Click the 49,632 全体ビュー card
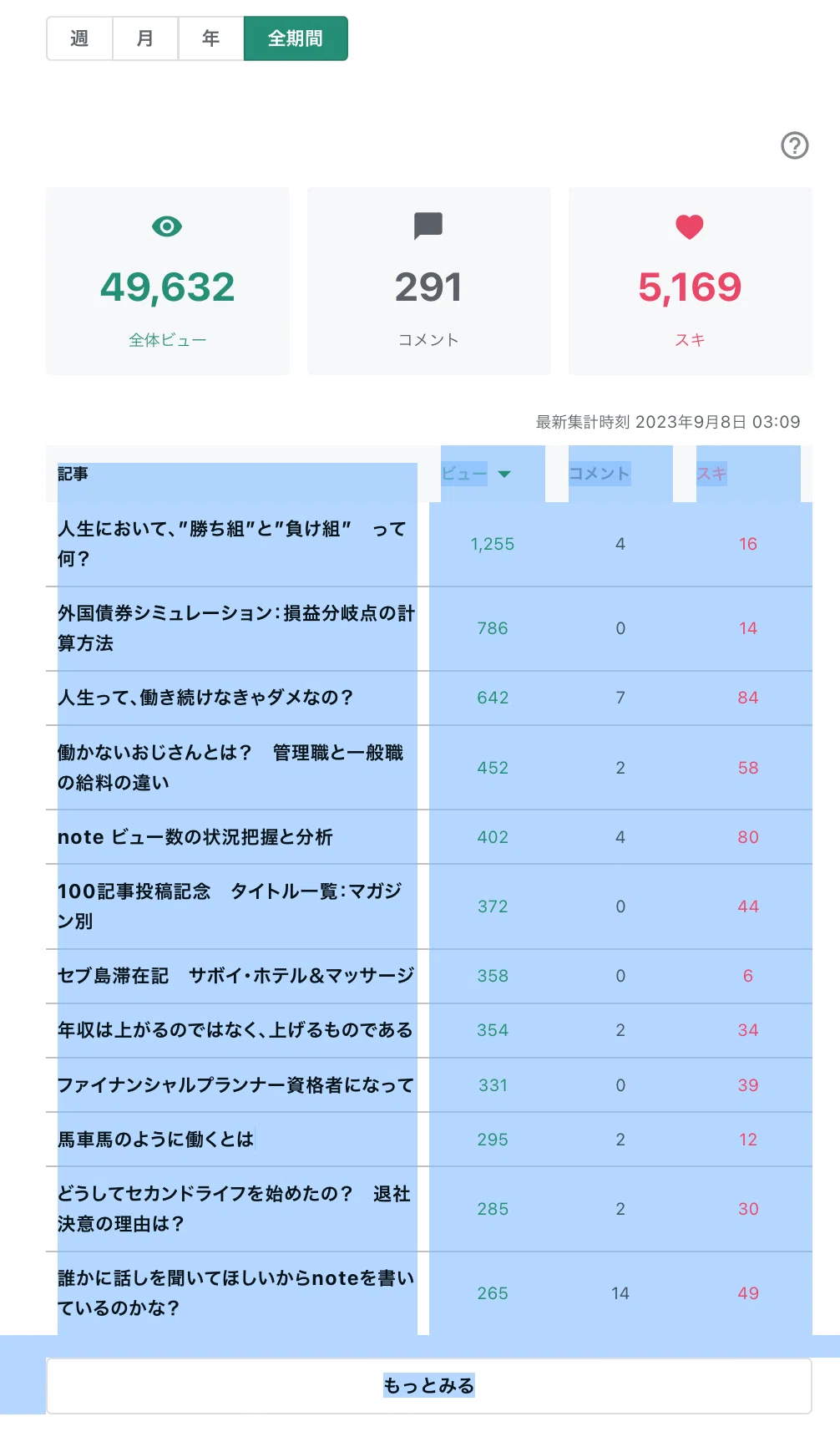 coord(168,281)
